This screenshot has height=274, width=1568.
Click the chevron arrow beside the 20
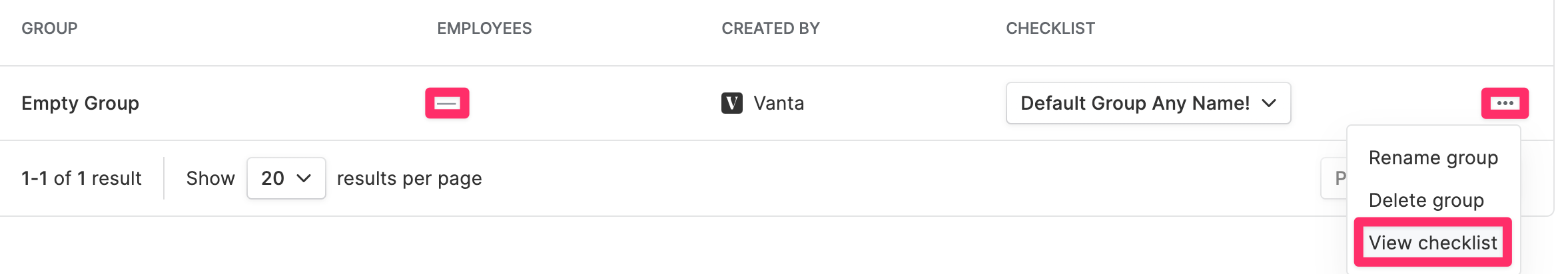coord(304,178)
